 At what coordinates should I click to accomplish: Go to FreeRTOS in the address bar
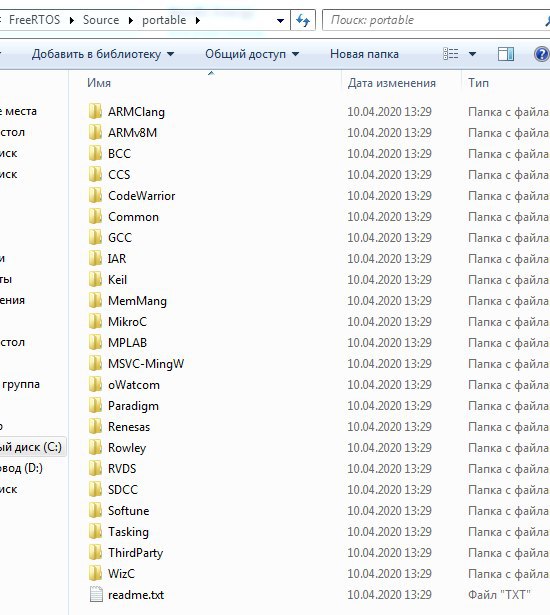point(35,20)
